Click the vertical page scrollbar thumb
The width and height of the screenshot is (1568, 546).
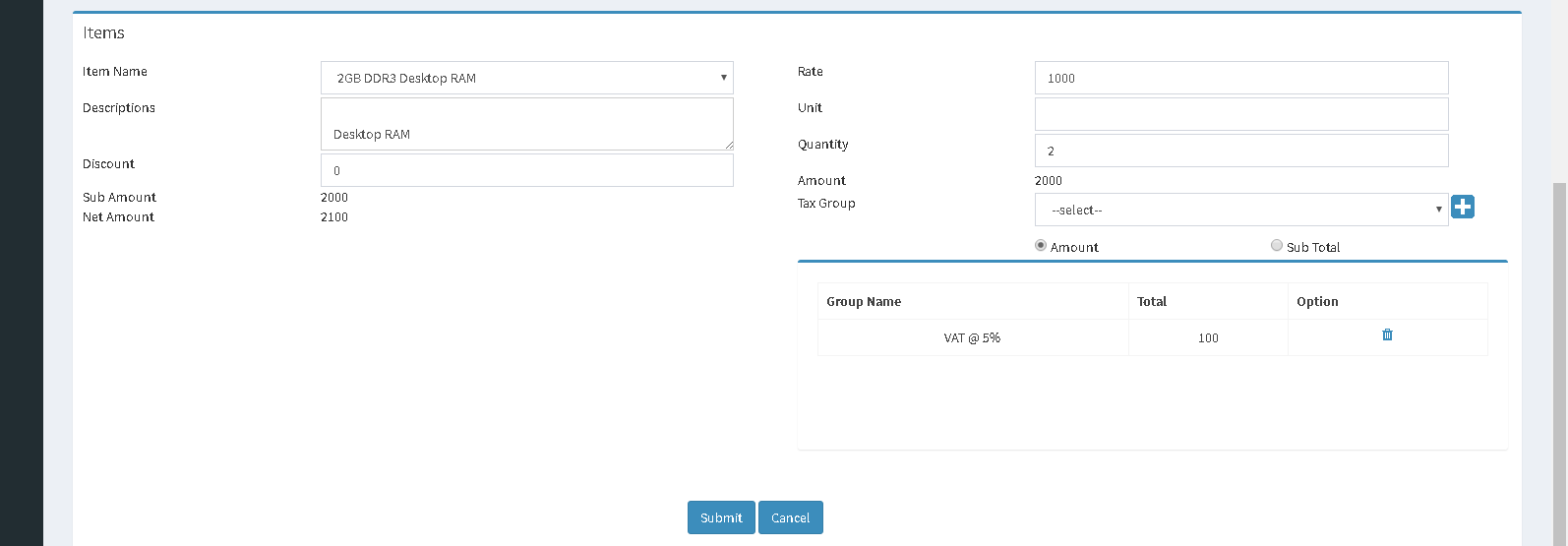[1560, 364]
